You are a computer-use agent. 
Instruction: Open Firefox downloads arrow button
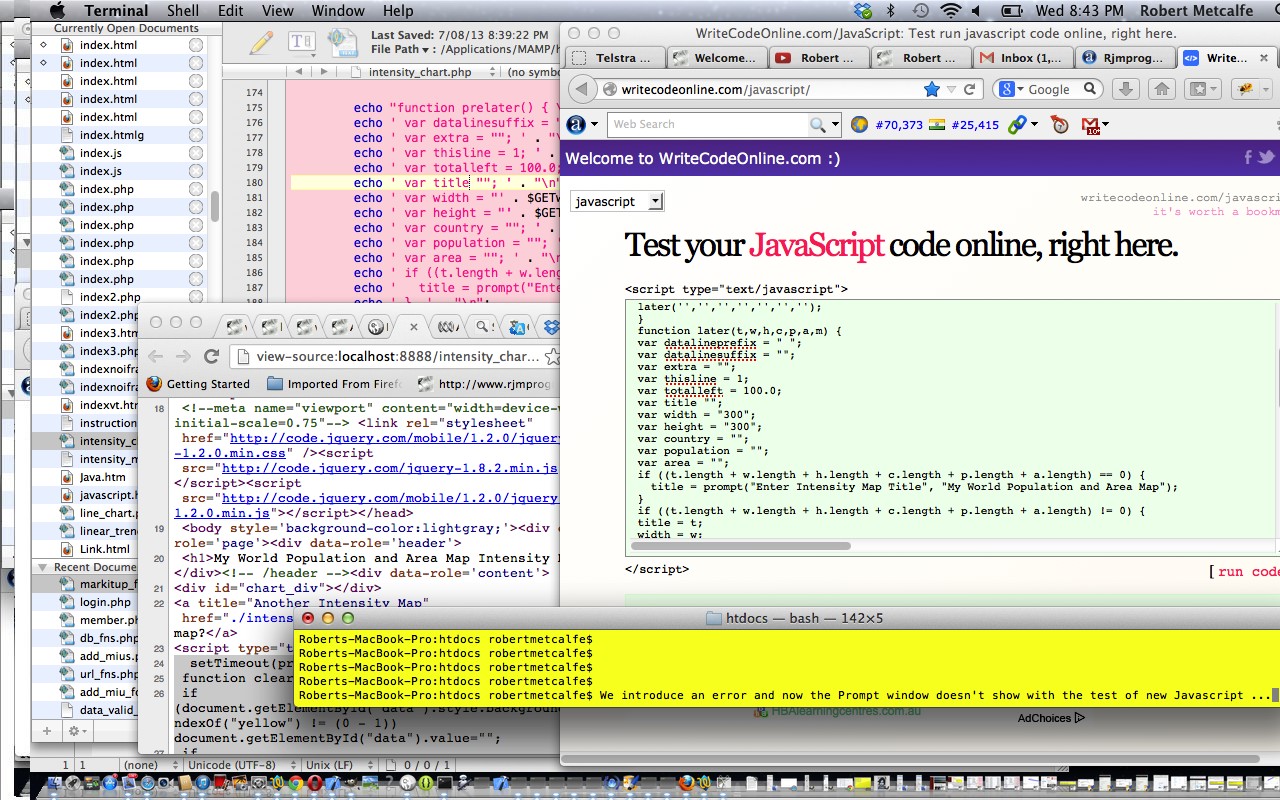coord(1126,89)
